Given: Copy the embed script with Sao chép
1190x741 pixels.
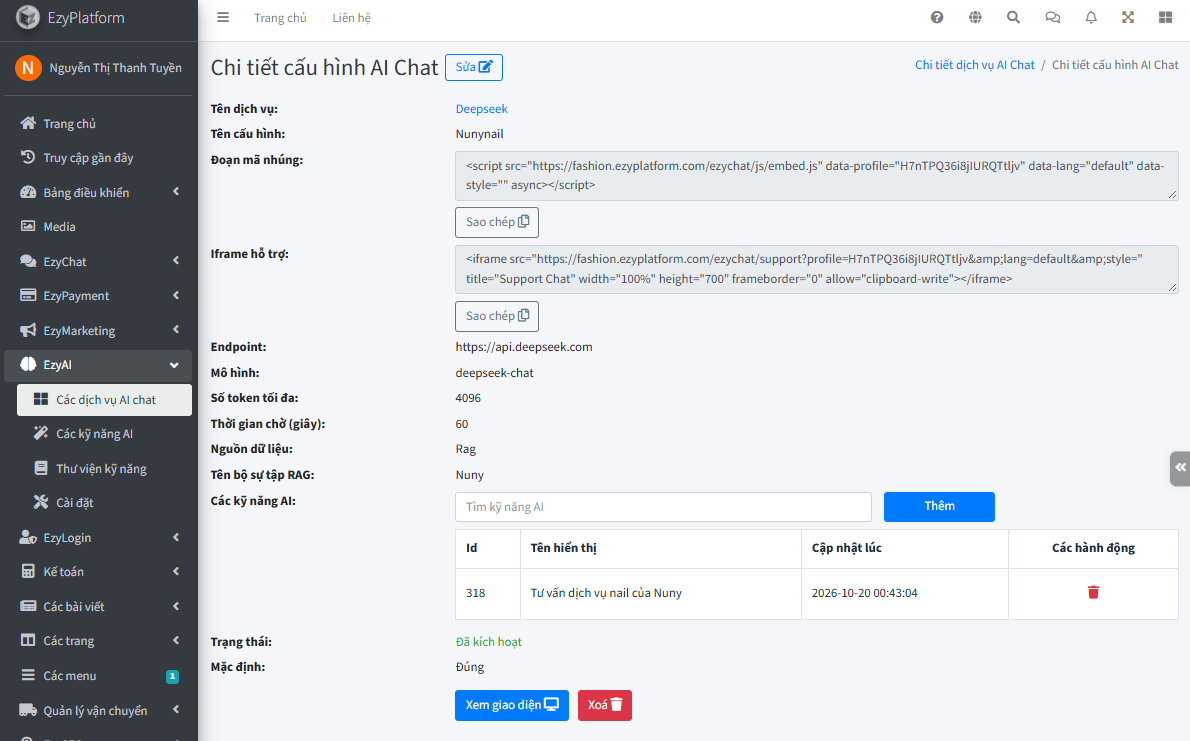Looking at the screenshot, I should click(x=497, y=222).
